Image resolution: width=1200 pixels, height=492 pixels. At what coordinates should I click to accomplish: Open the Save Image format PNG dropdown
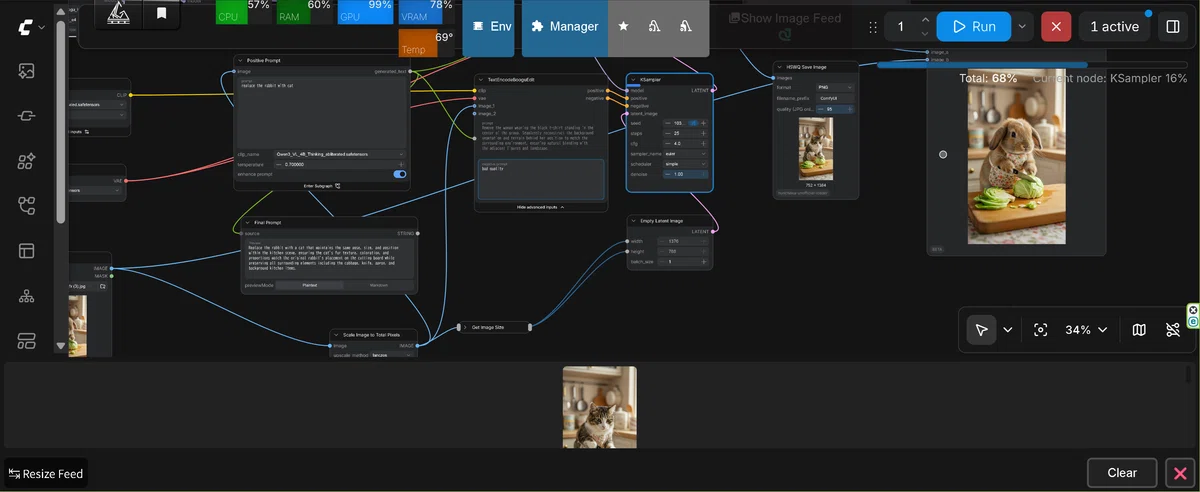coord(836,87)
